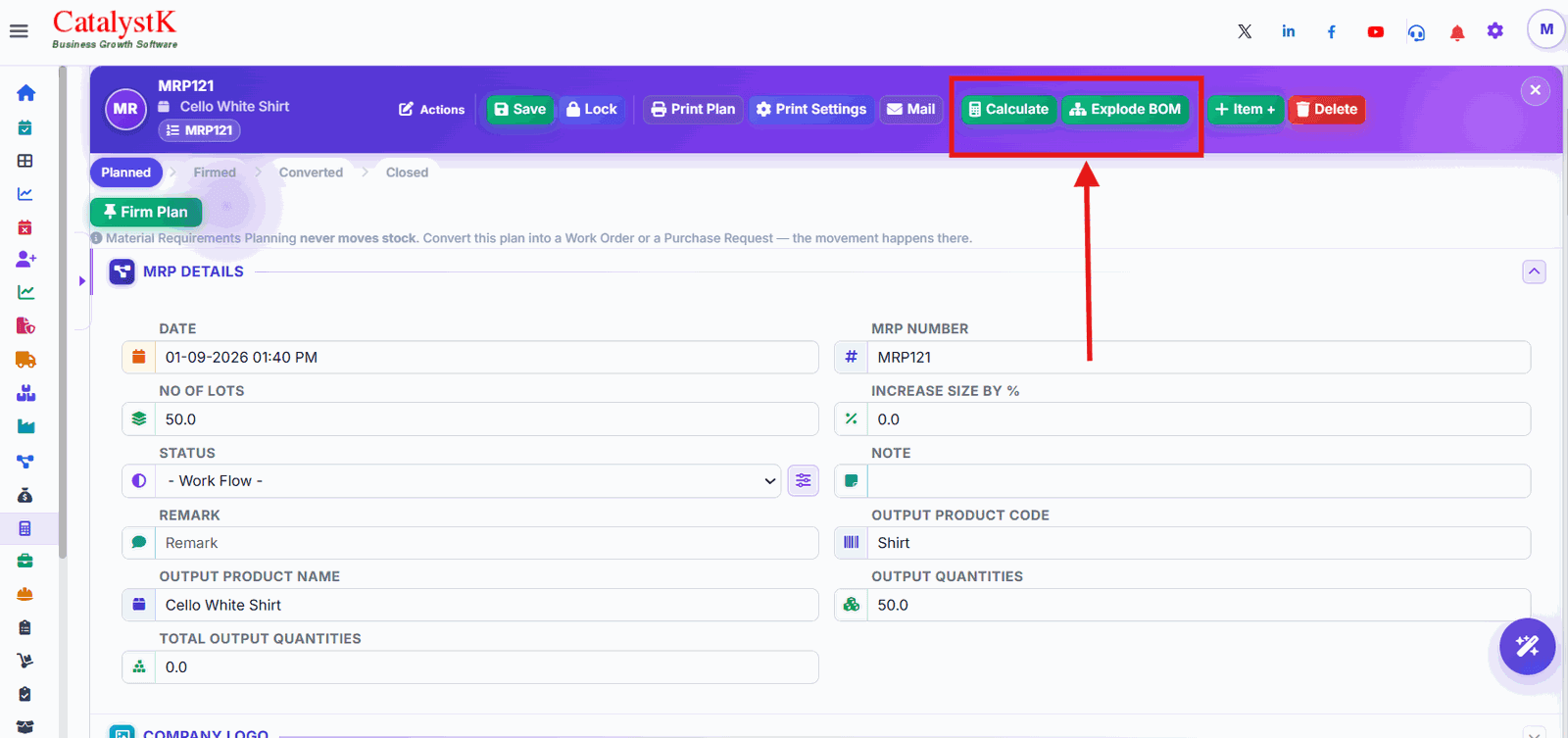Add a new item with Item +
The height and width of the screenshot is (738, 1568).
click(x=1245, y=110)
